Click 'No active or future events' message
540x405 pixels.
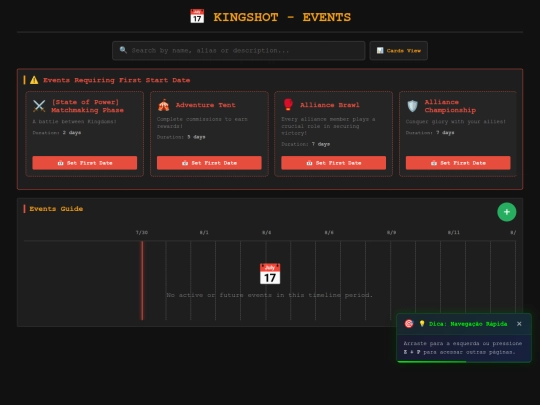[x=270, y=295]
